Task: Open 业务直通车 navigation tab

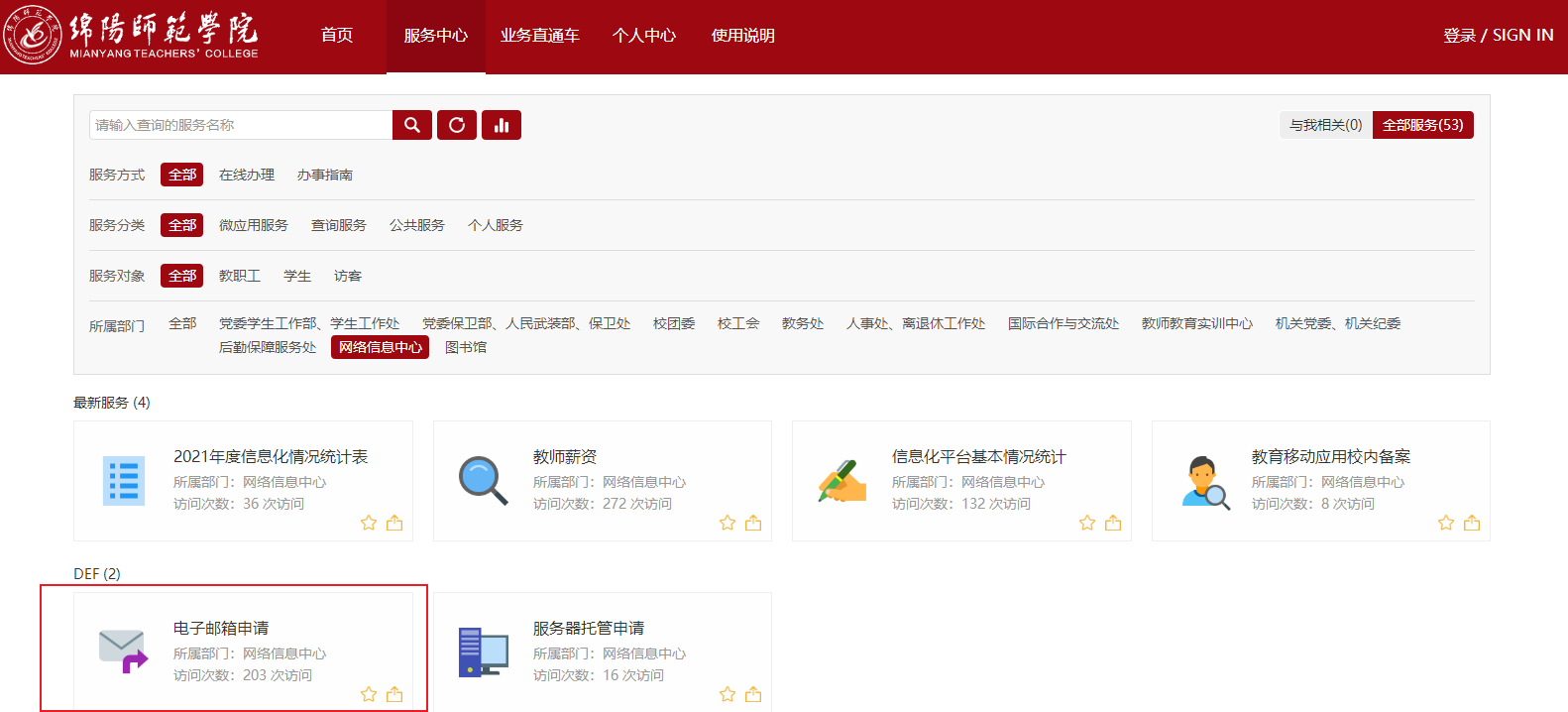Action: point(539,36)
